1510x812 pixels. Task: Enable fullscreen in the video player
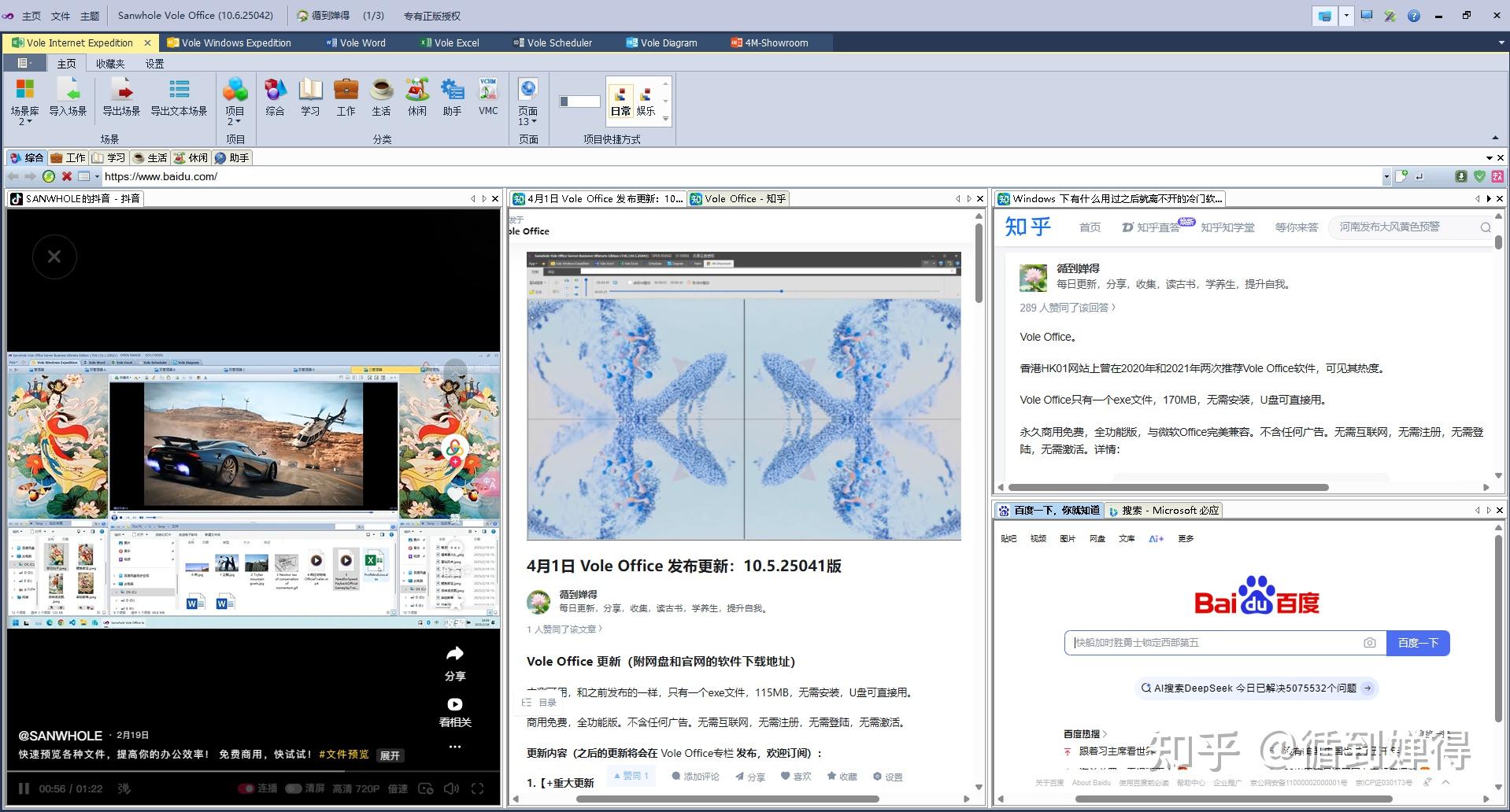click(478, 788)
